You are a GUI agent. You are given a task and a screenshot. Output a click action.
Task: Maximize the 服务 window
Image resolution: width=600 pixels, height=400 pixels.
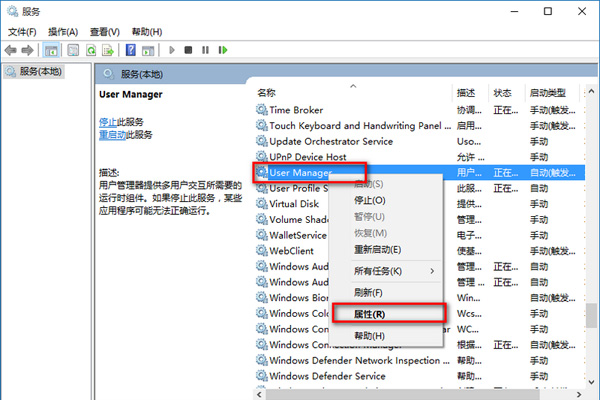pos(548,11)
